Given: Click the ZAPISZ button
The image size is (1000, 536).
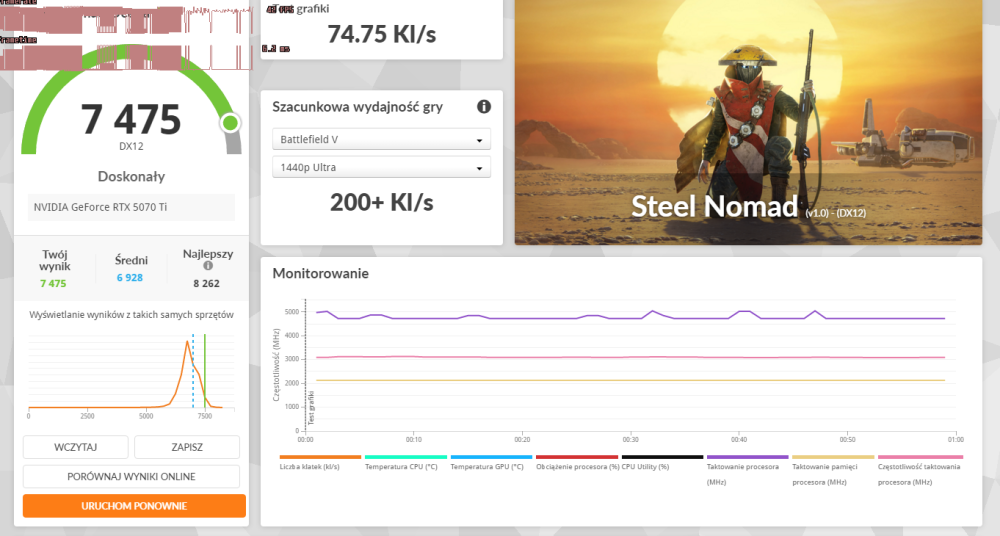Looking at the screenshot, I should tap(187, 447).
